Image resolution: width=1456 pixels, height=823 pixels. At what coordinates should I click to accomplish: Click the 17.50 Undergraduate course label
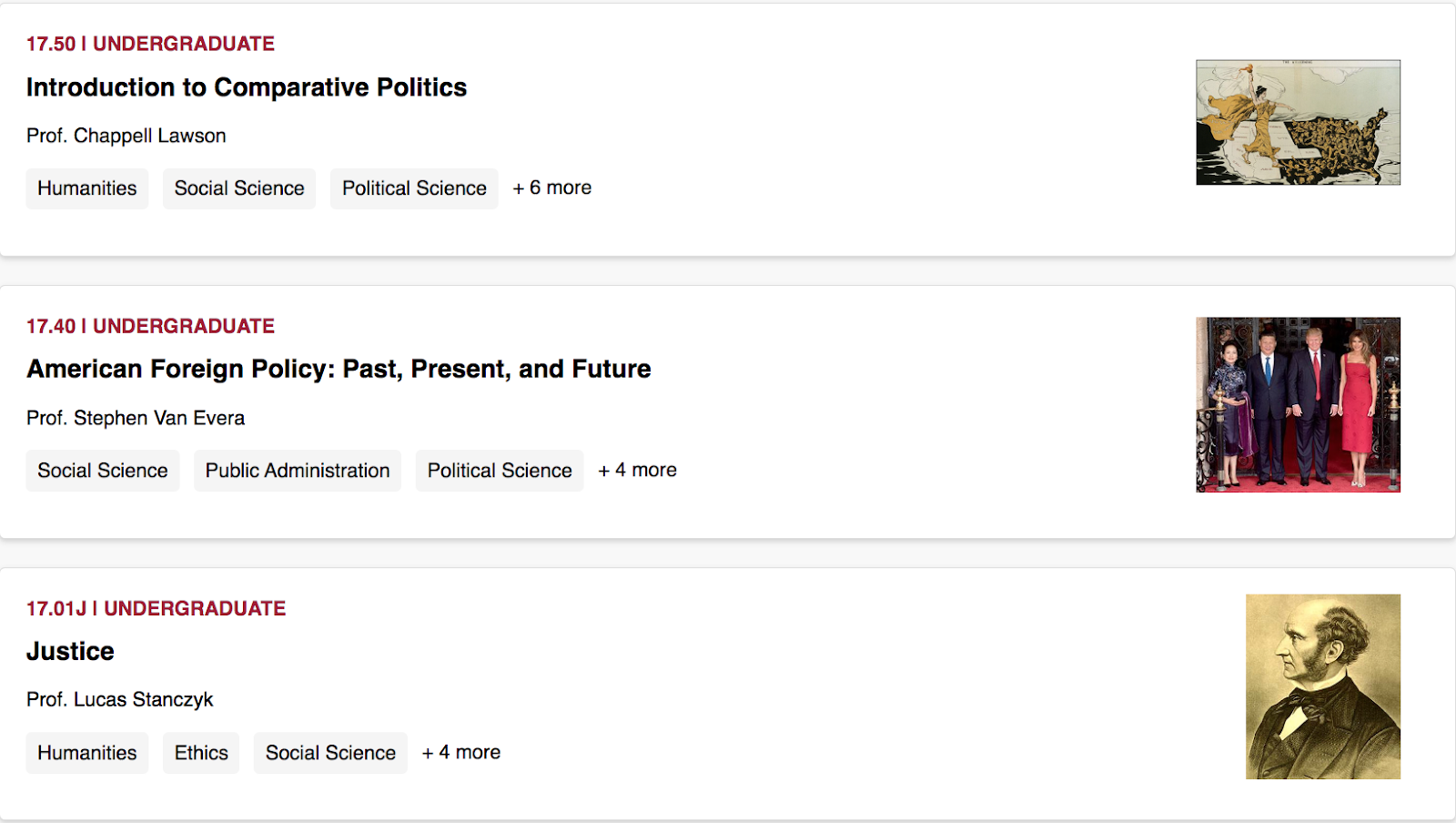[150, 44]
